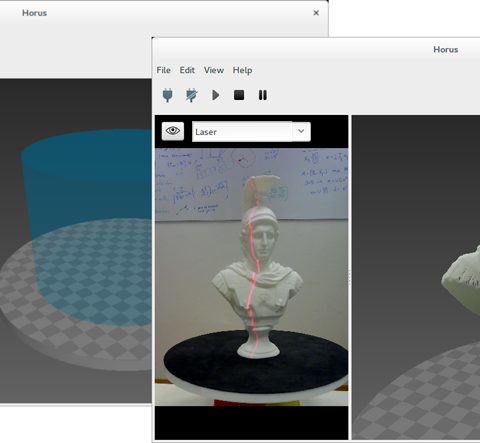The image size is (480, 443).
Task: Click the background Horus window title
Action: [x=34, y=13]
